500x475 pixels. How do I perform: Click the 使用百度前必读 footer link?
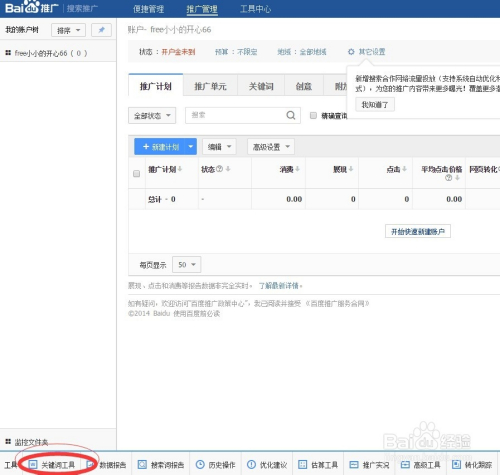[196, 313]
